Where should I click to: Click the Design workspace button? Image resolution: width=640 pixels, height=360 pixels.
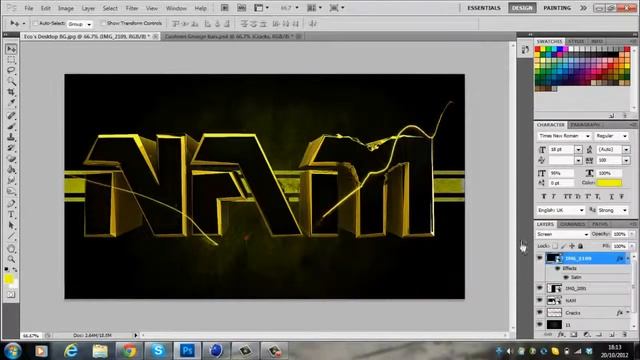[522, 8]
